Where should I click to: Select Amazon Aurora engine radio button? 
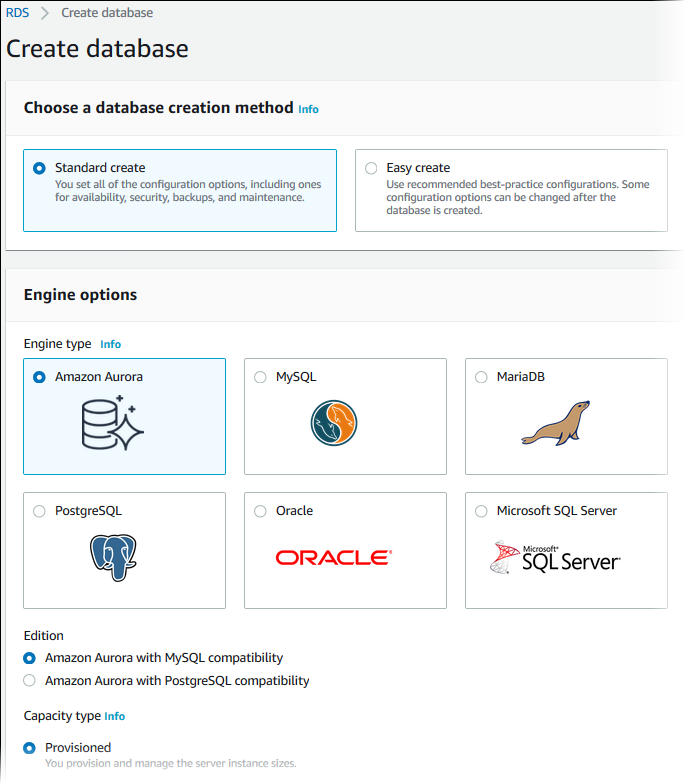39,377
